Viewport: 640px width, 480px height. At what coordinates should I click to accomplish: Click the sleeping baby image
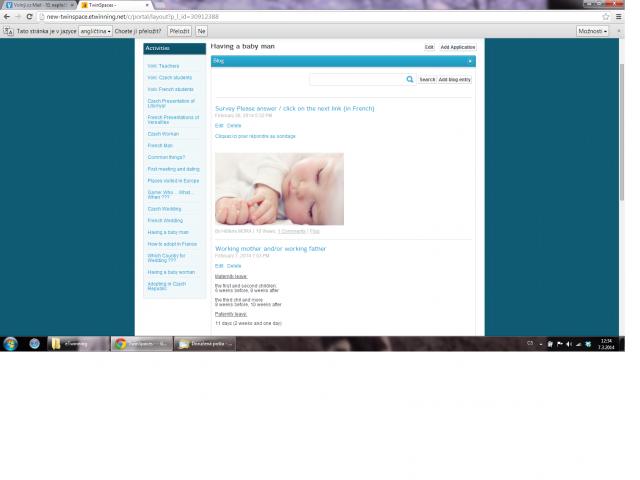(279, 189)
